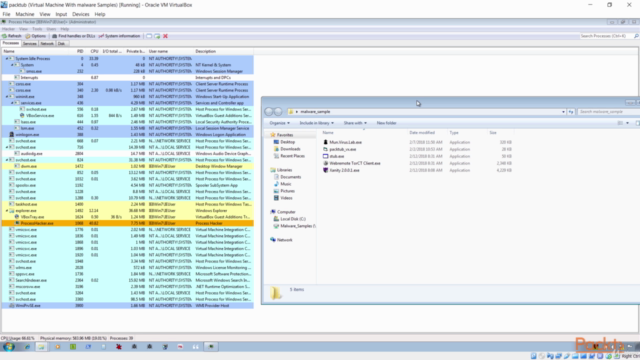640x360 pixels.
Task: Click Find handles or DLLs
Action: (73, 36)
